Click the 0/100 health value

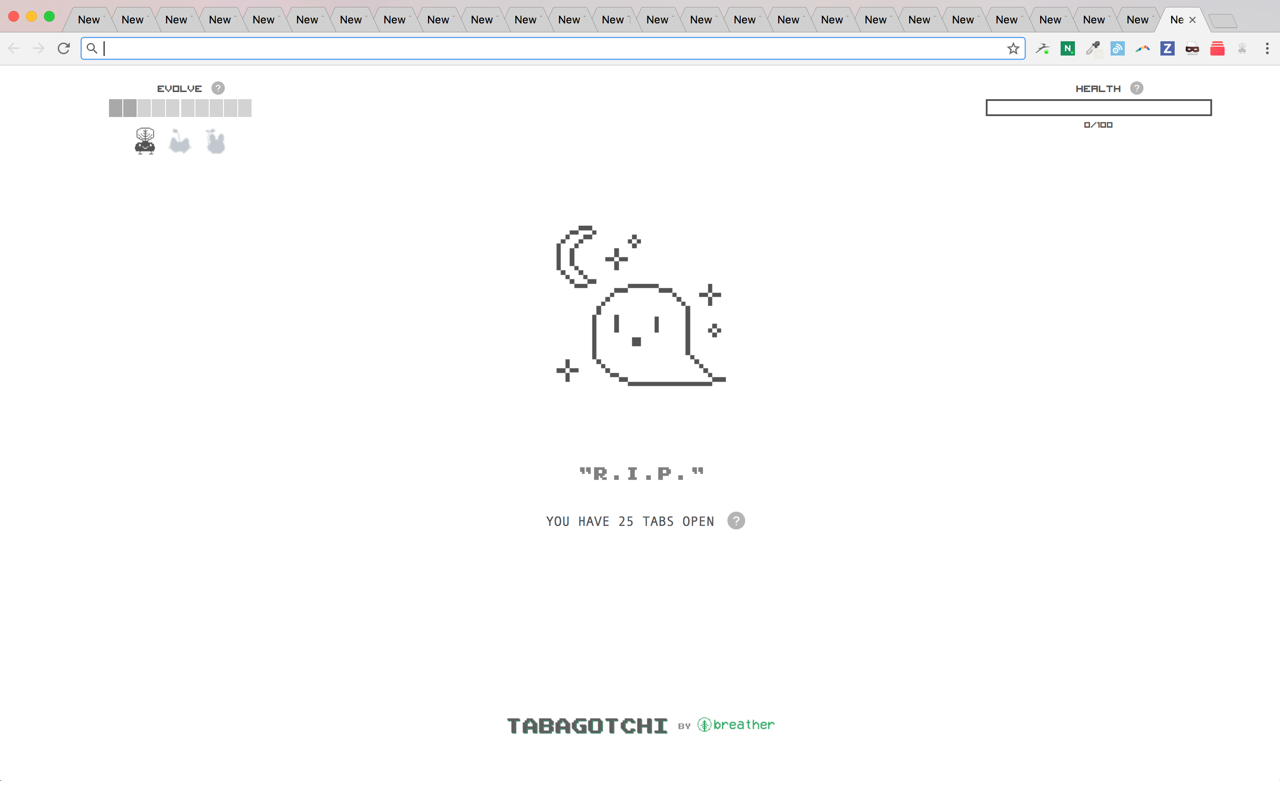(1098, 125)
